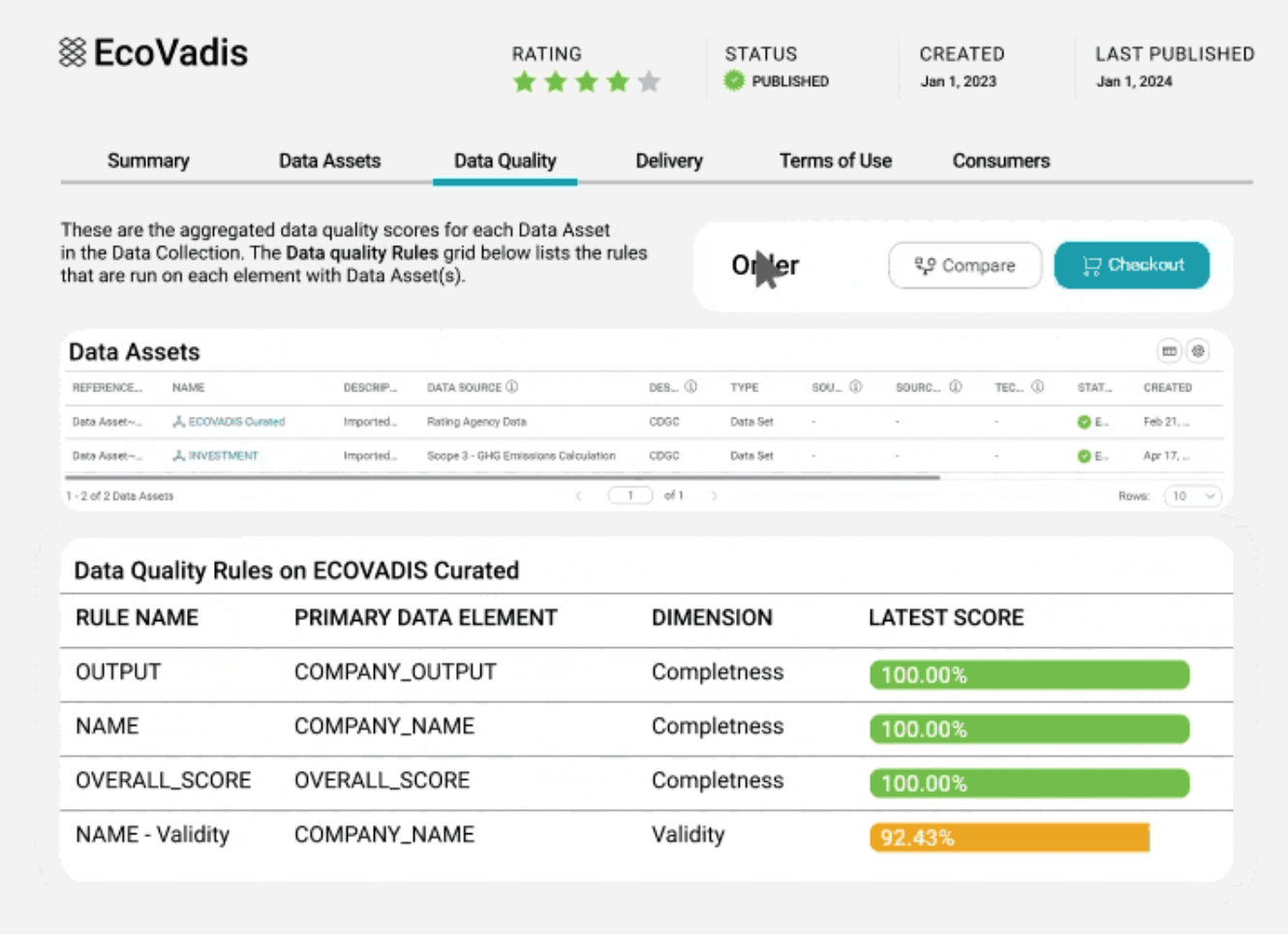Viewport: 1288px width, 934px height.
Task: Switch to the Summary tab
Action: pyautogui.click(x=148, y=161)
